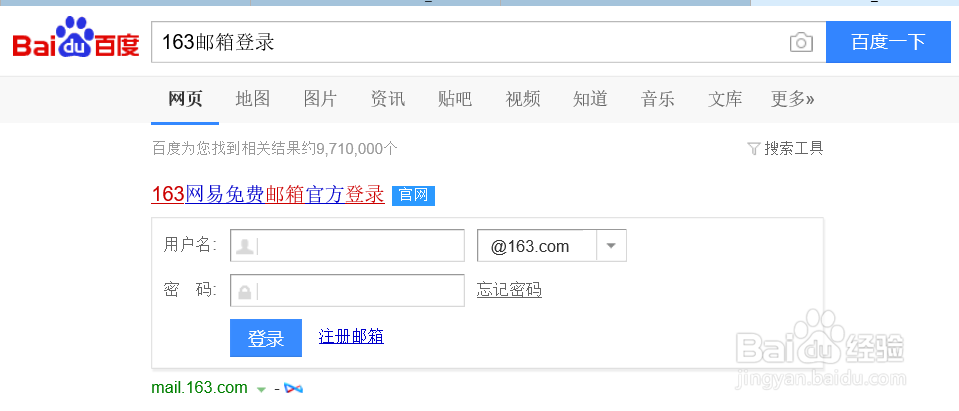Switch to the 知道 tab
959x411 pixels.
[590, 98]
